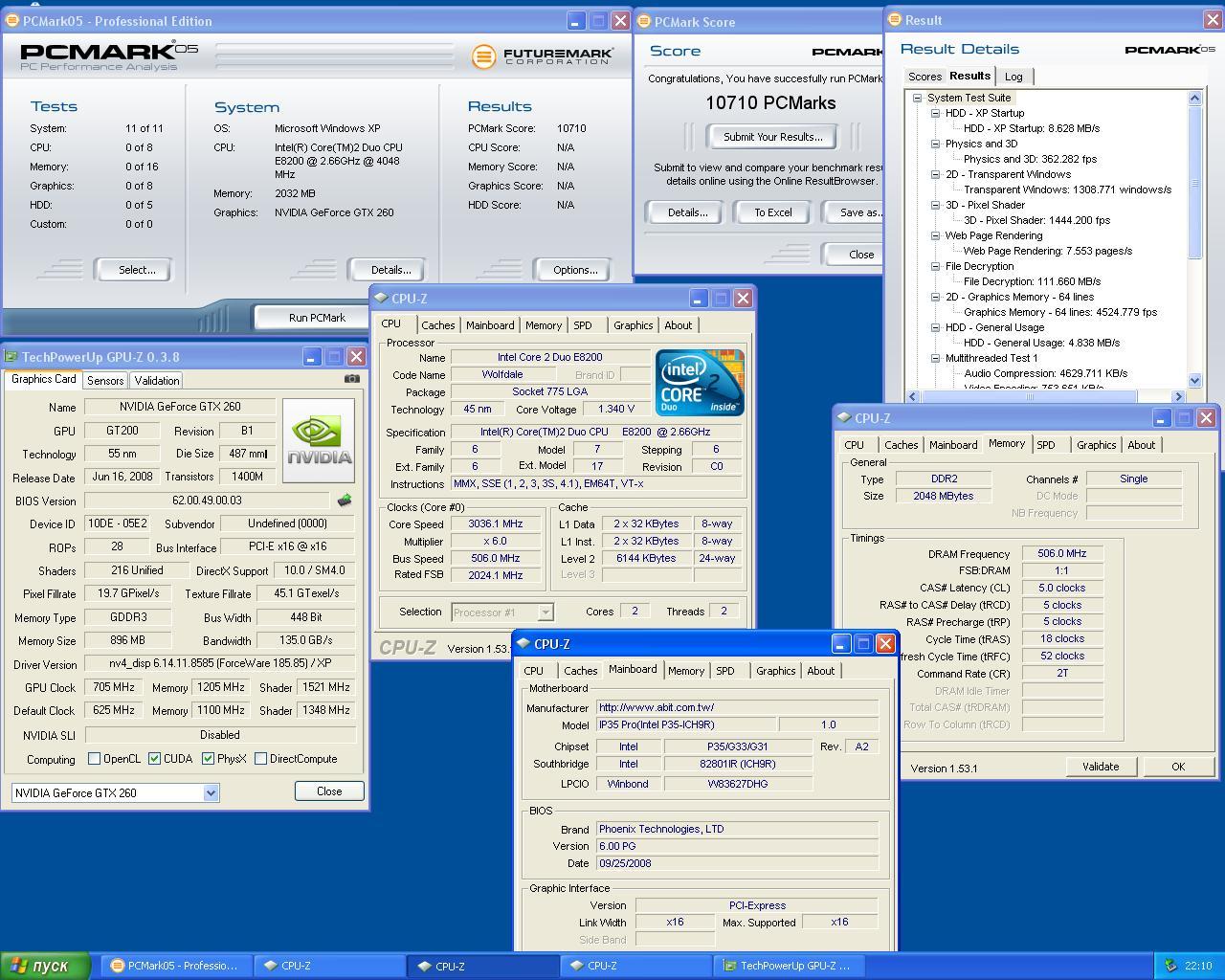Open the GPU selection dropdown in GPU-Z
The image size is (1225, 980).
tap(211, 792)
